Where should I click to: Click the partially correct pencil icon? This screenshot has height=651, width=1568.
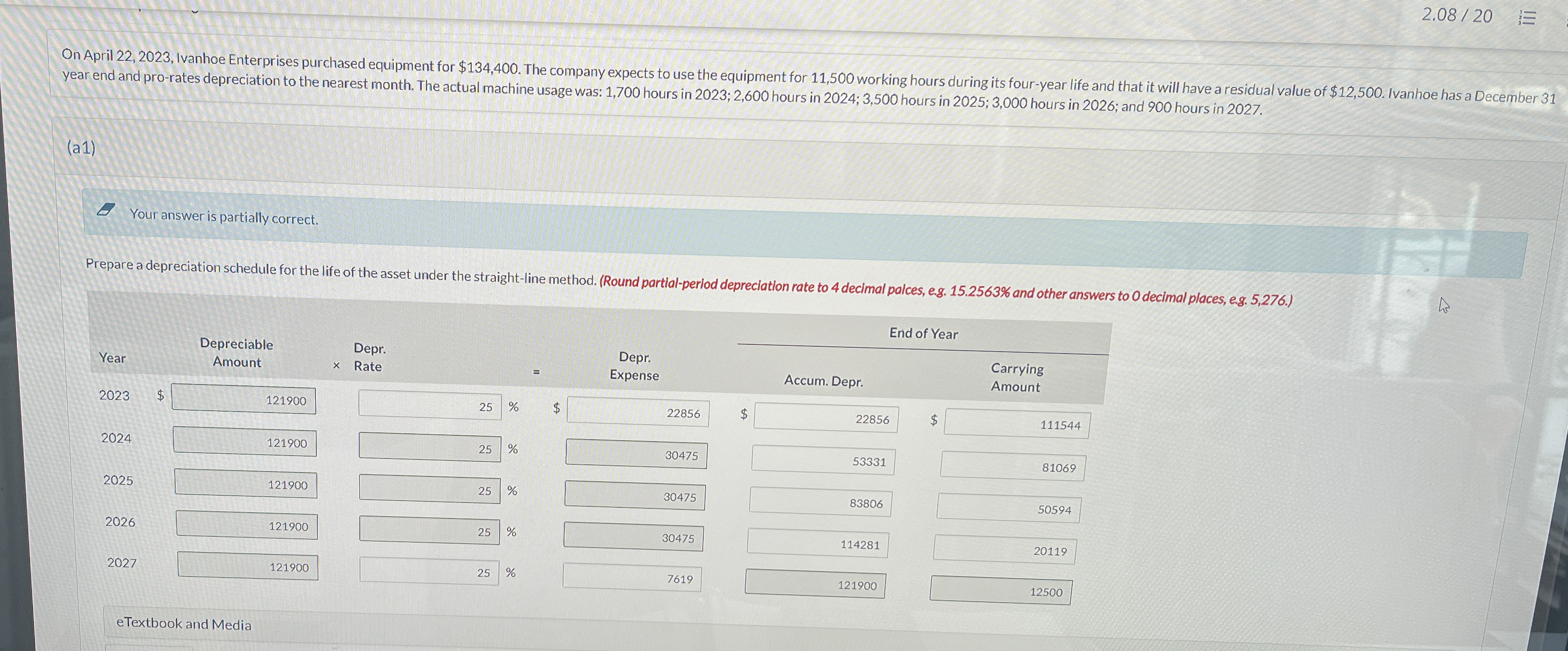pos(106,210)
